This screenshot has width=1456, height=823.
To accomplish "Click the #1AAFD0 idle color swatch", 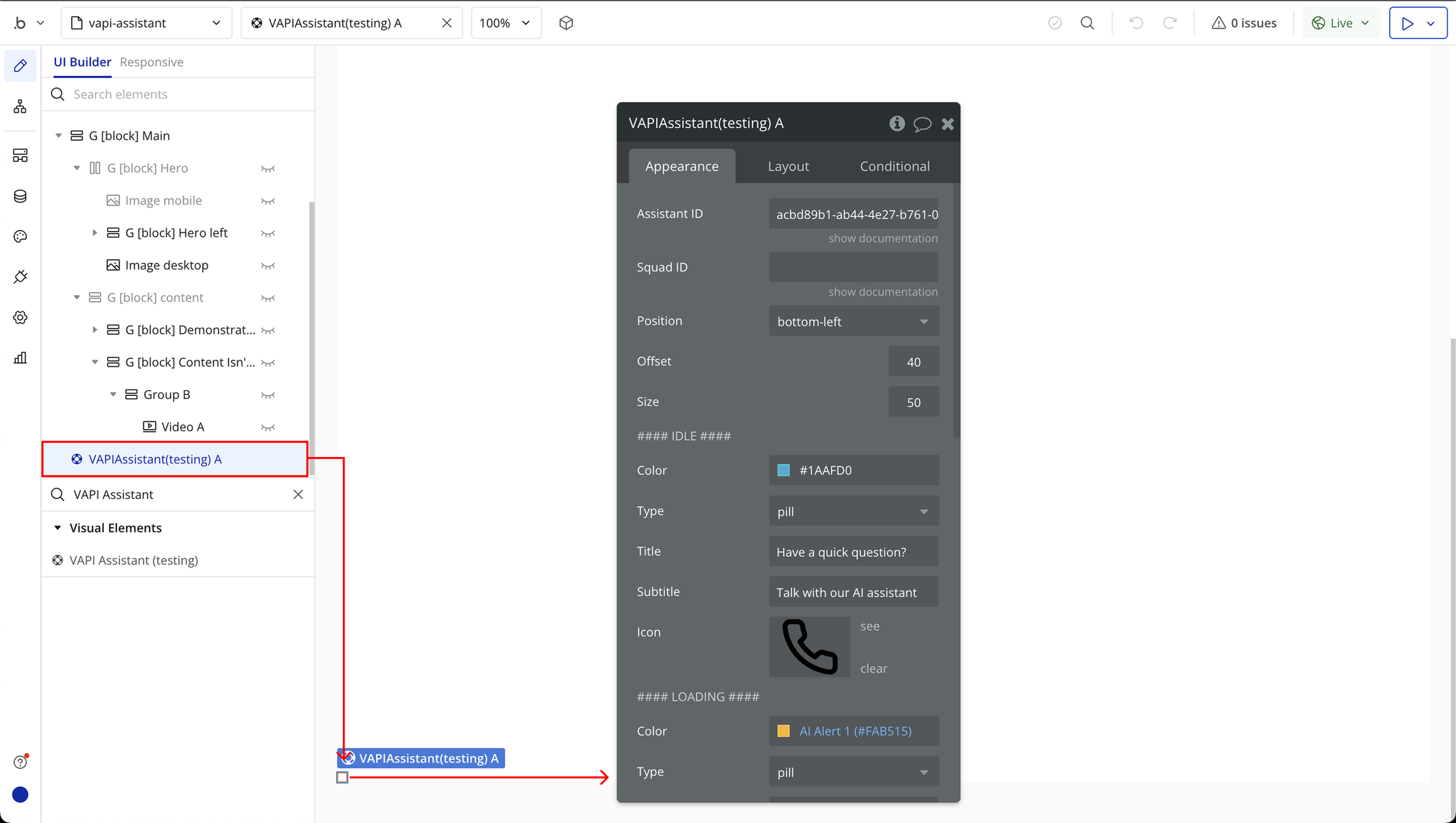I will (x=783, y=470).
